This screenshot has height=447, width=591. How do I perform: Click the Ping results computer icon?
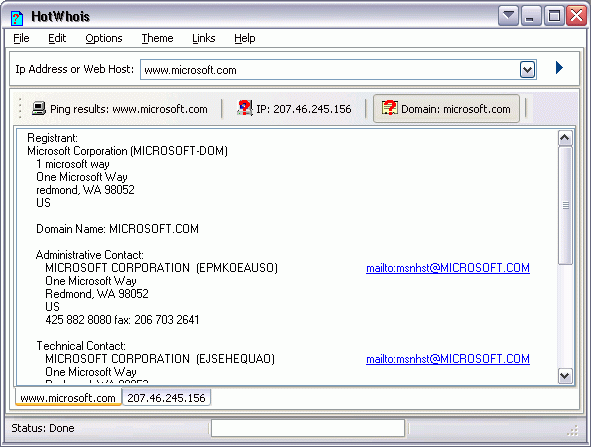click(38, 109)
